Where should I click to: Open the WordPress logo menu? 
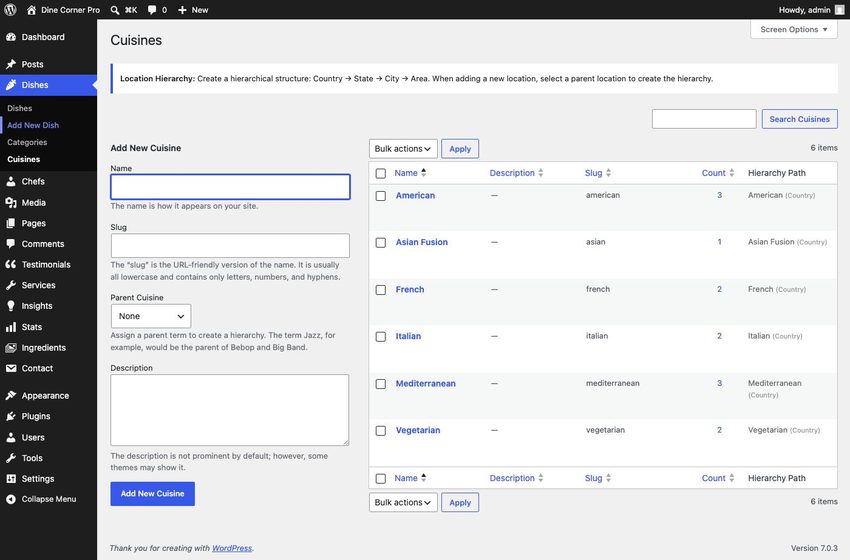click(x=10, y=10)
